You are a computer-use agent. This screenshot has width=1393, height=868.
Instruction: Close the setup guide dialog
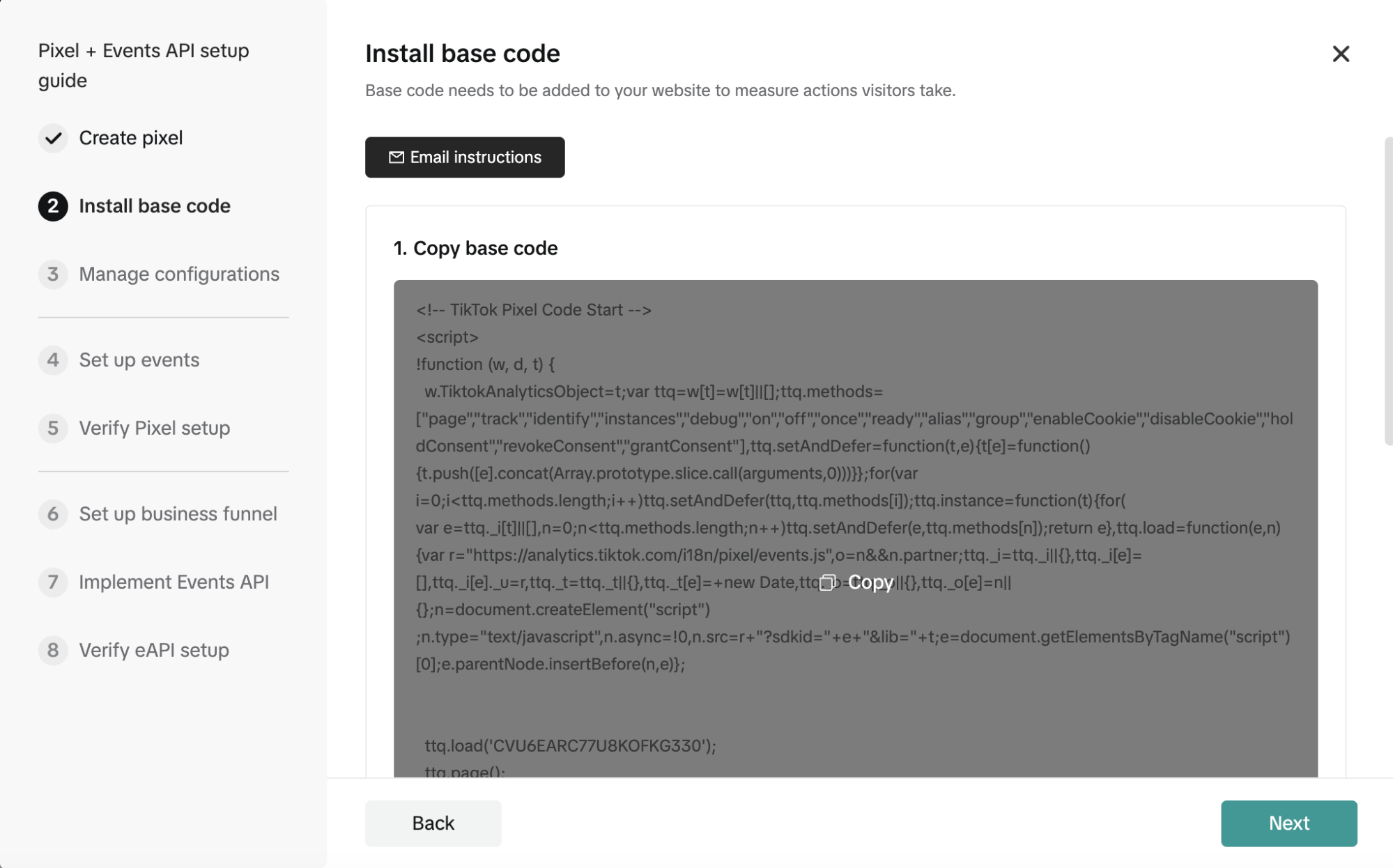[x=1341, y=54]
